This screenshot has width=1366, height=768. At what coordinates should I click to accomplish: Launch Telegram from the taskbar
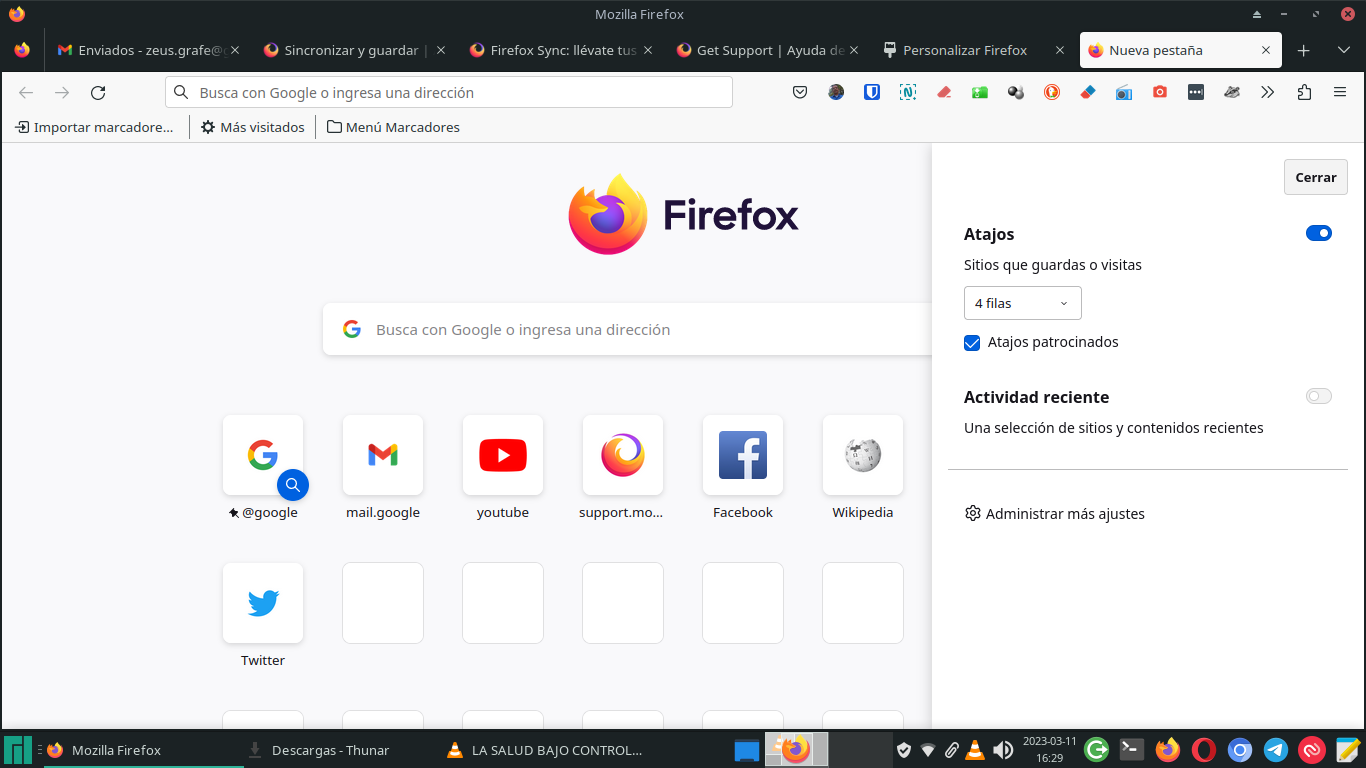[1275, 749]
